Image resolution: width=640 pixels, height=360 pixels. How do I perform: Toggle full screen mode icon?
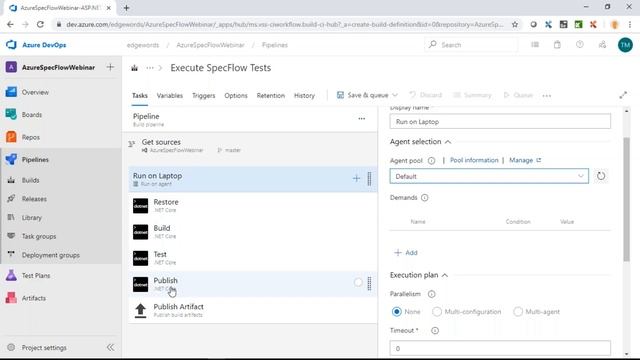click(623, 95)
